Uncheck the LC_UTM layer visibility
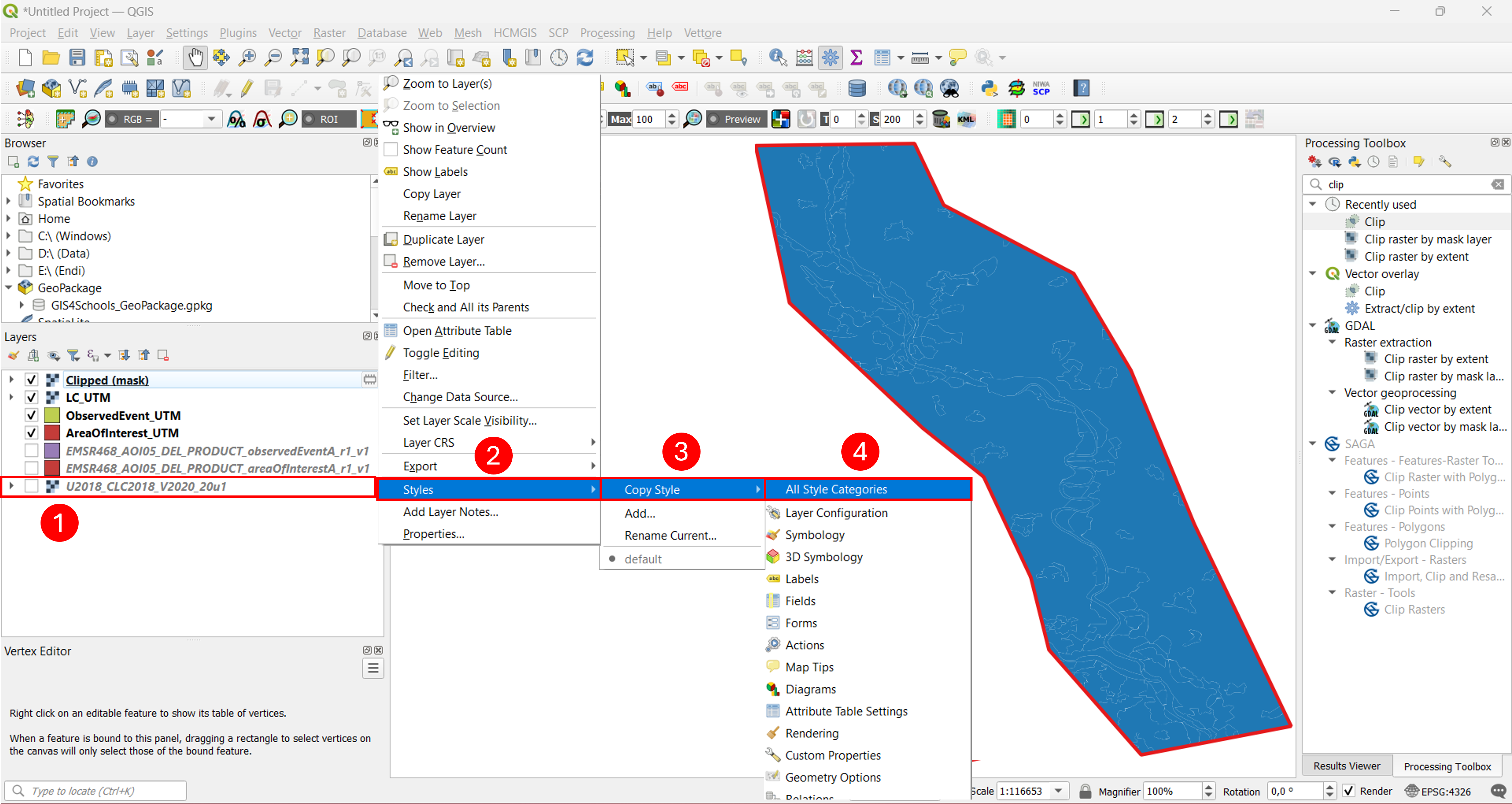This screenshot has width=1512, height=804. 32,398
